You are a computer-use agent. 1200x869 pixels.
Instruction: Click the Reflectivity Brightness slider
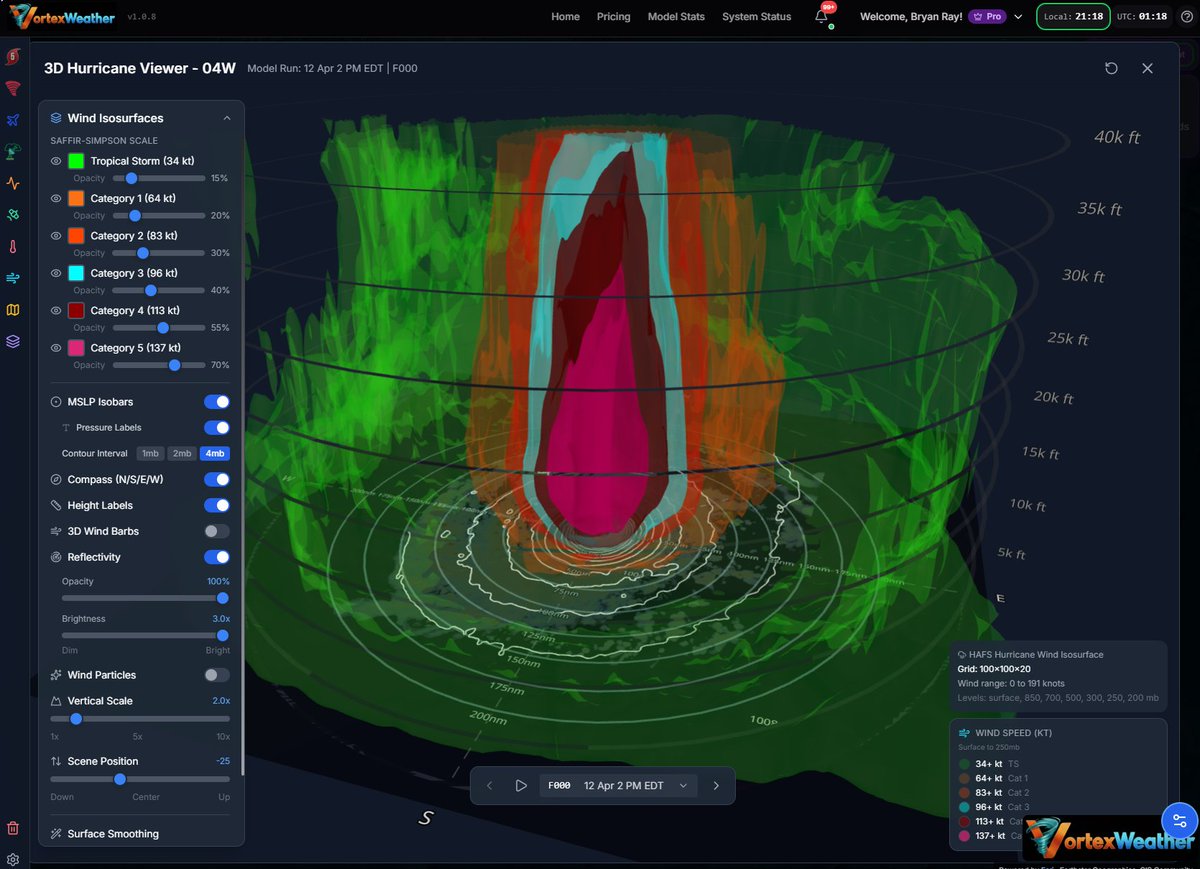(146, 635)
